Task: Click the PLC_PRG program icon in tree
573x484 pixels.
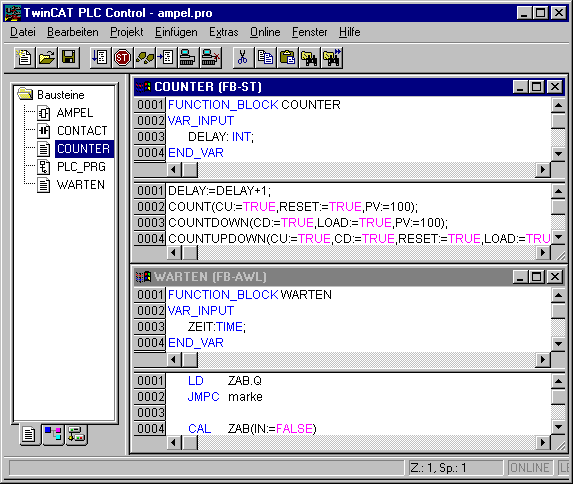Action: click(x=43, y=167)
